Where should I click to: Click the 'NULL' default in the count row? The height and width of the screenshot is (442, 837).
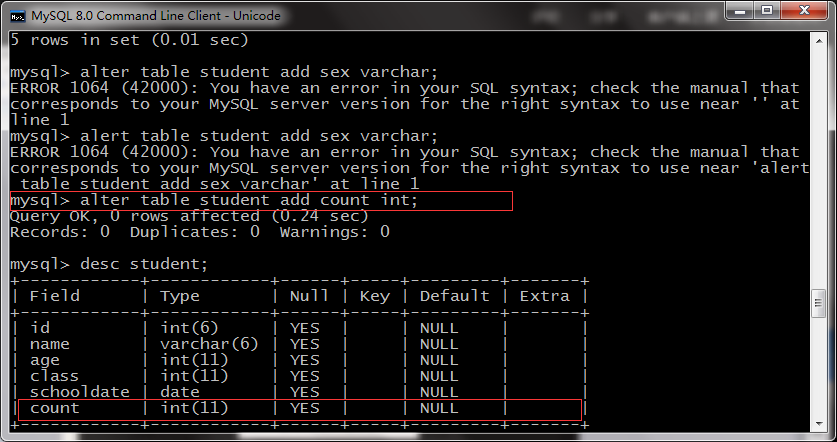click(x=439, y=408)
